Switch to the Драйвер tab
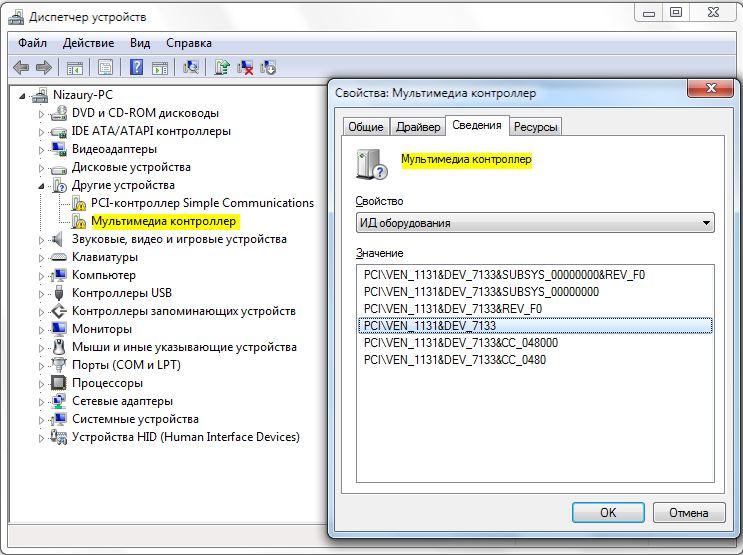 (417, 127)
